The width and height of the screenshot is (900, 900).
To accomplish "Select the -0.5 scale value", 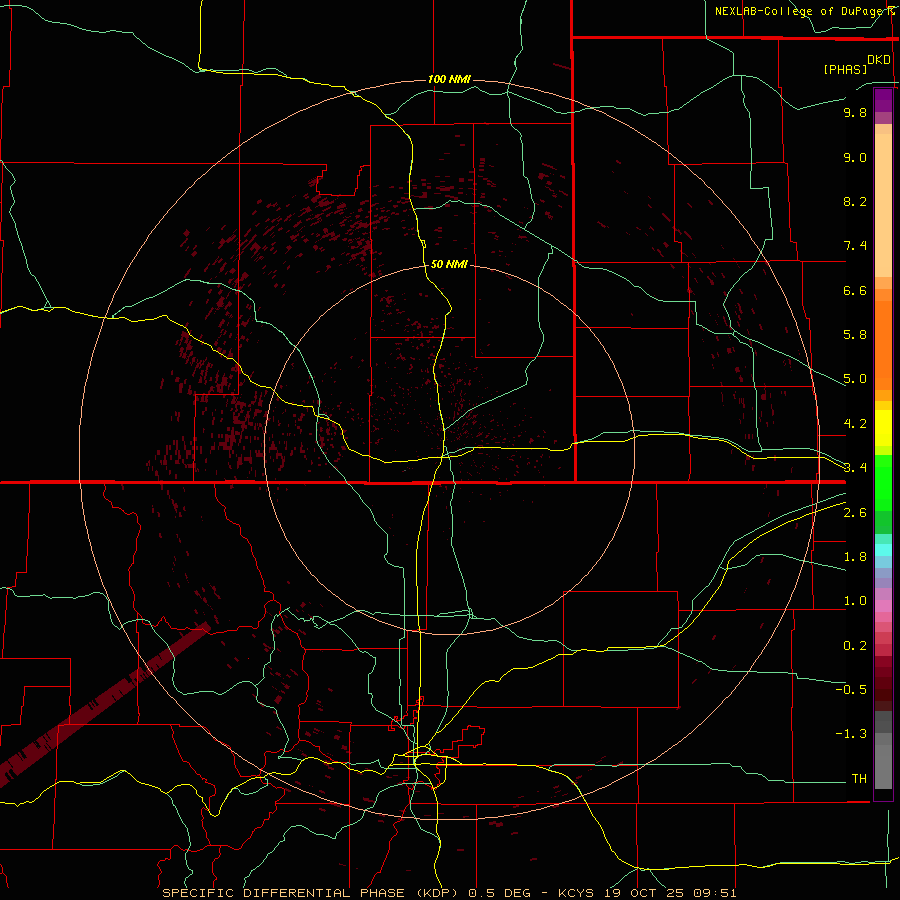I will pos(851,689).
